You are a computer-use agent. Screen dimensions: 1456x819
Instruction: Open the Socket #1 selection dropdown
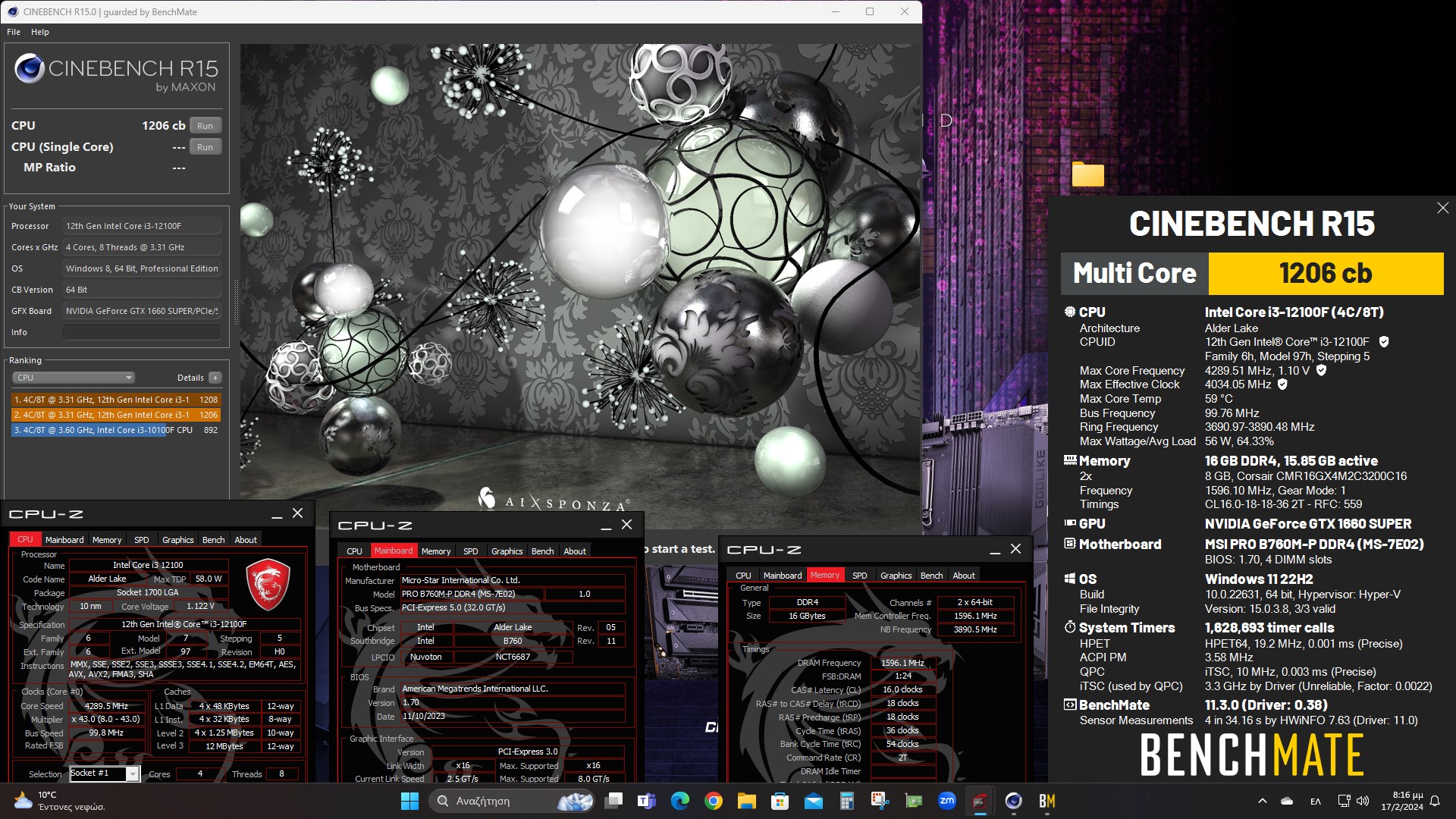click(x=105, y=773)
